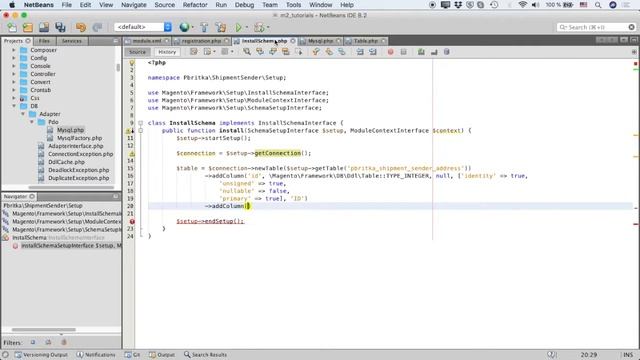Toggle Bookmark icon in editor toolbar
Image resolution: width=640 pixels, height=360 pixels.
pos(342,52)
